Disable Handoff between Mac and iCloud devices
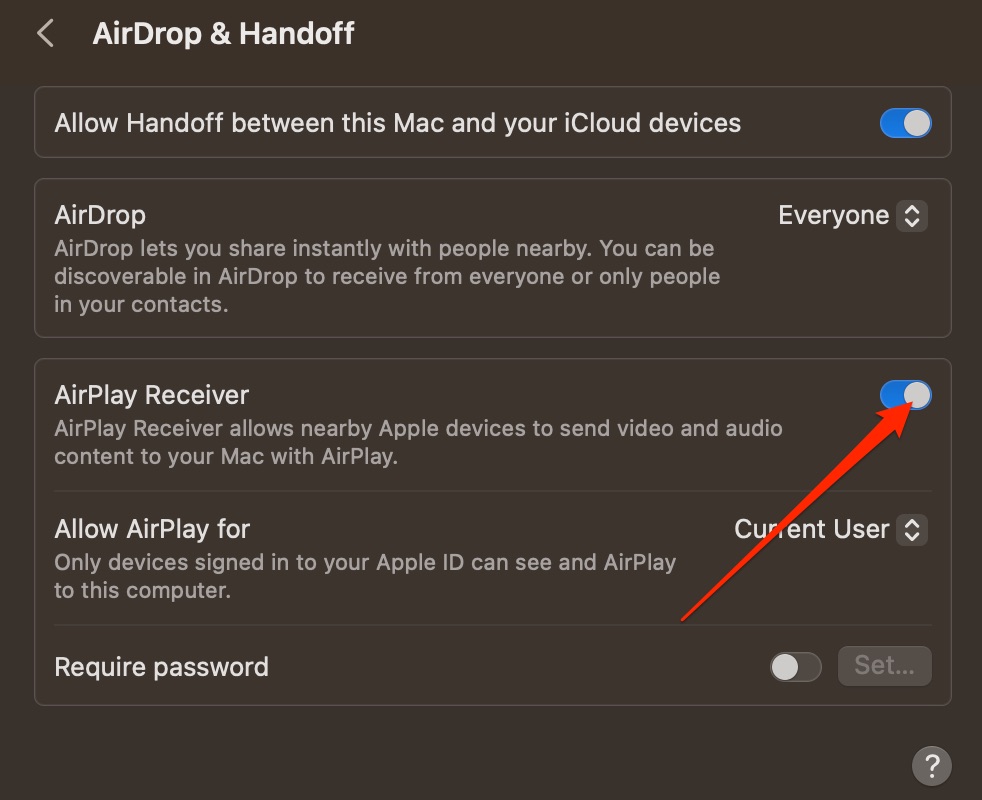 point(905,123)
